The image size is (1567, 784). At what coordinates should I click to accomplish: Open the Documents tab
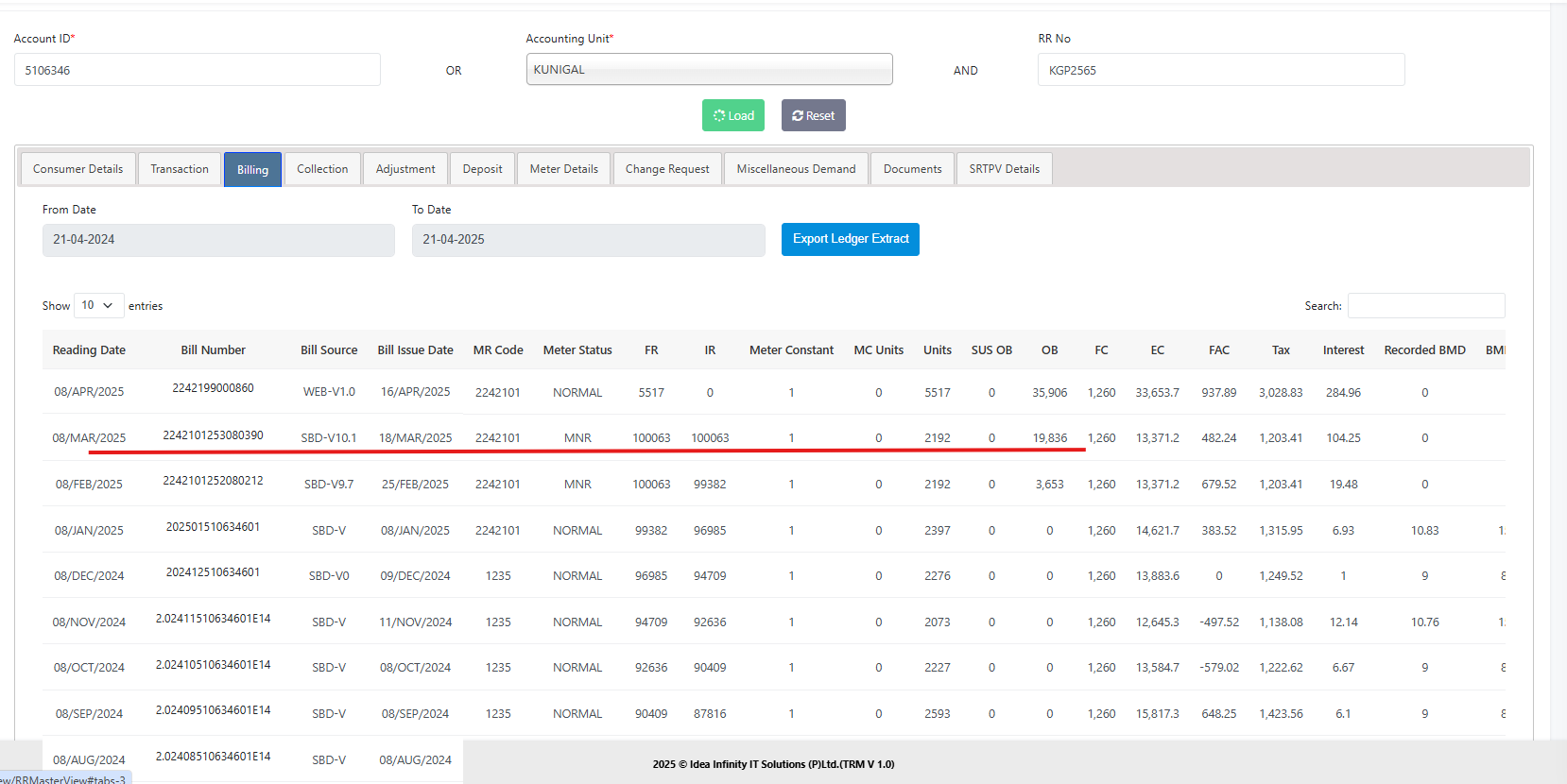pos(913,169)
